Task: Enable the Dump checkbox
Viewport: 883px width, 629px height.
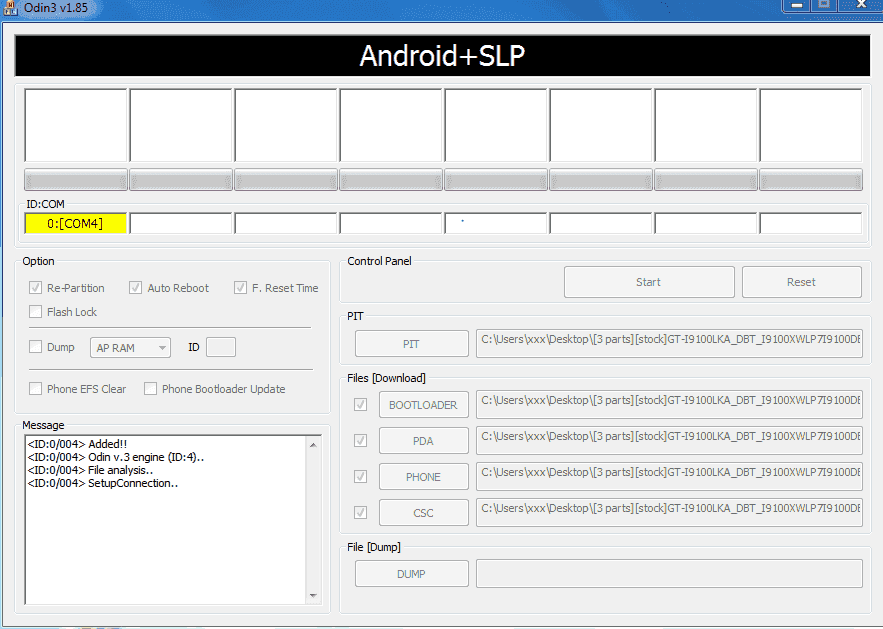Action: click(x=35, y=347)
